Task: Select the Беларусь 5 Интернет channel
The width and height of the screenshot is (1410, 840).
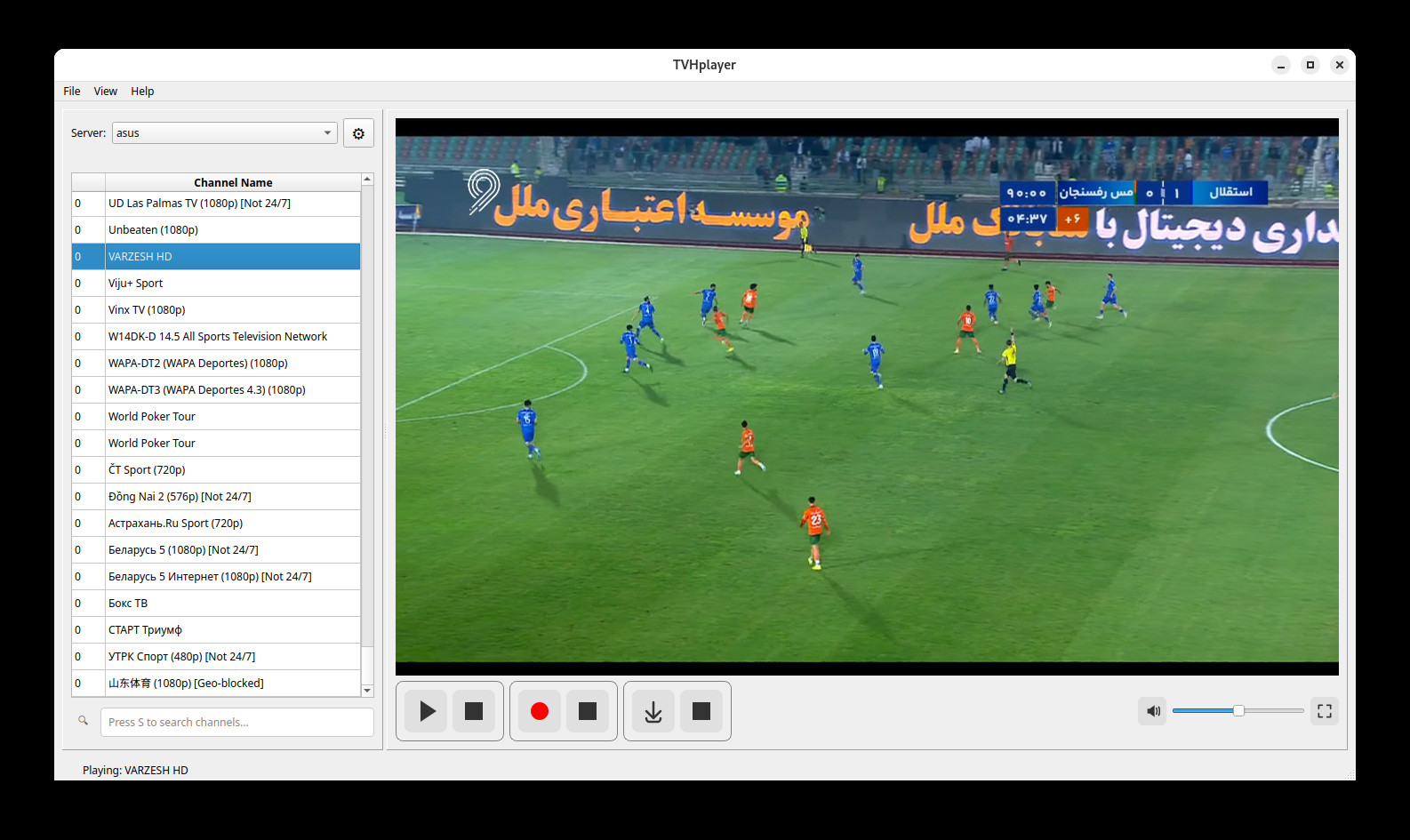Action: (216, 577)
